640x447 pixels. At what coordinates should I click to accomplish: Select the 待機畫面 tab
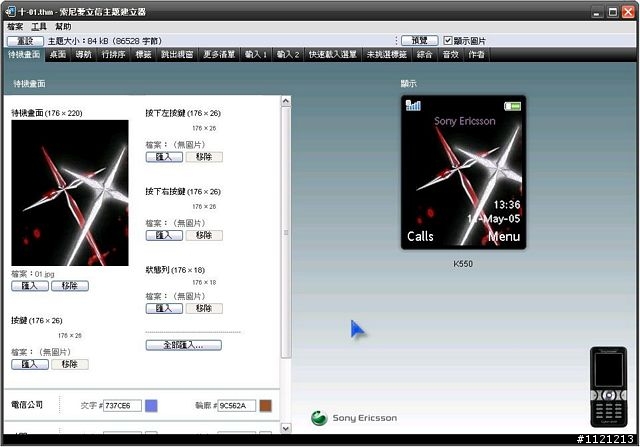coord(24,54)
